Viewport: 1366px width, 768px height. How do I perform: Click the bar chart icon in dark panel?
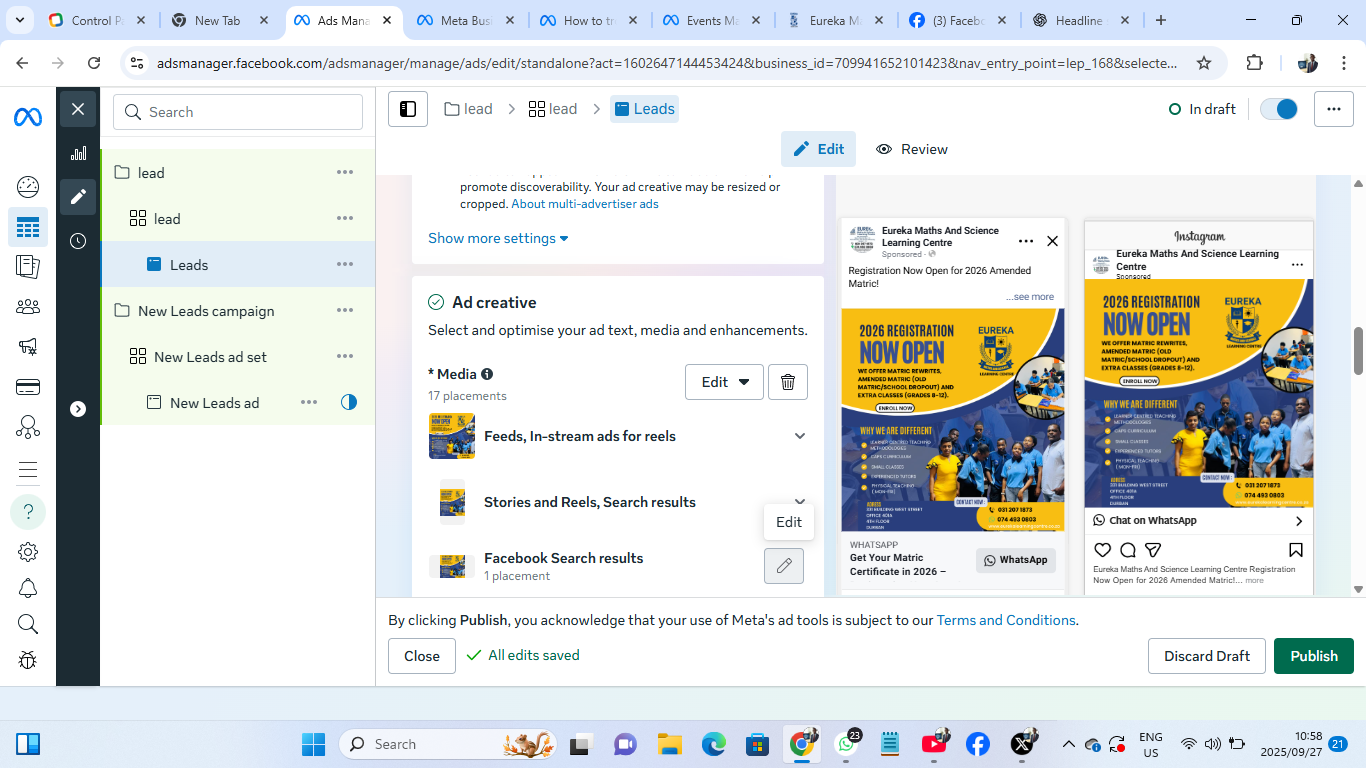tap(78, 153)
